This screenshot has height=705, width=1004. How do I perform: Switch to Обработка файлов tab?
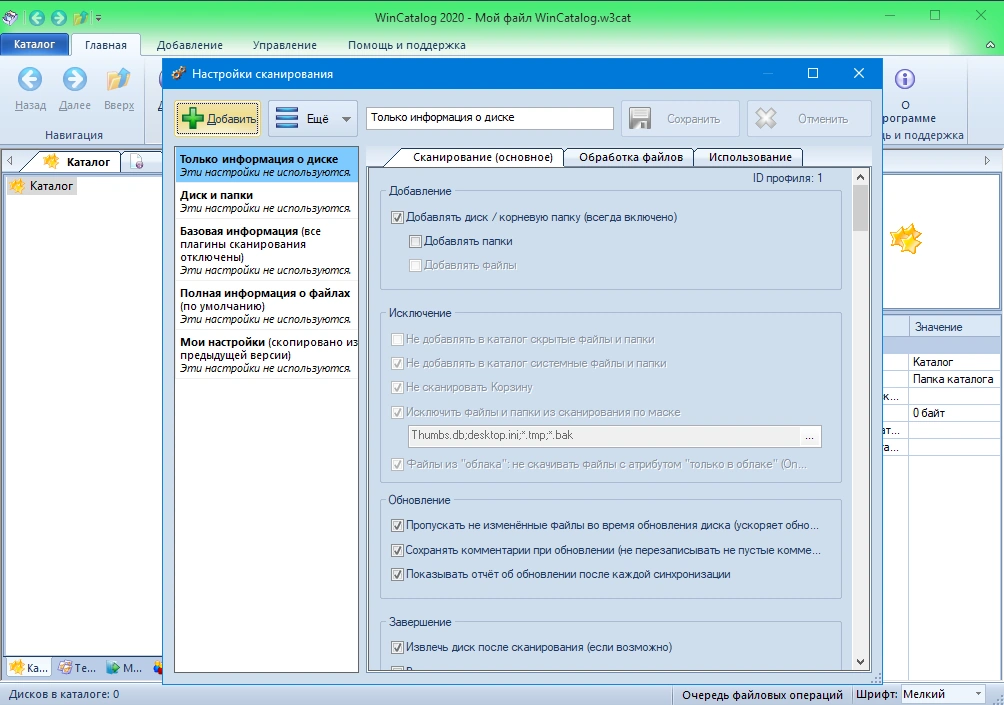631,157
